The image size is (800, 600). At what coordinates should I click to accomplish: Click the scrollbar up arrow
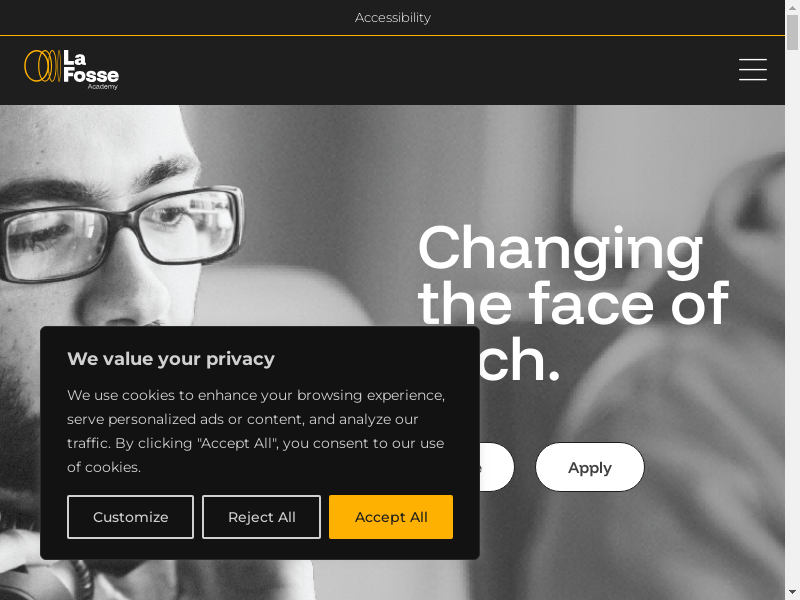click(x=792, y=7)
